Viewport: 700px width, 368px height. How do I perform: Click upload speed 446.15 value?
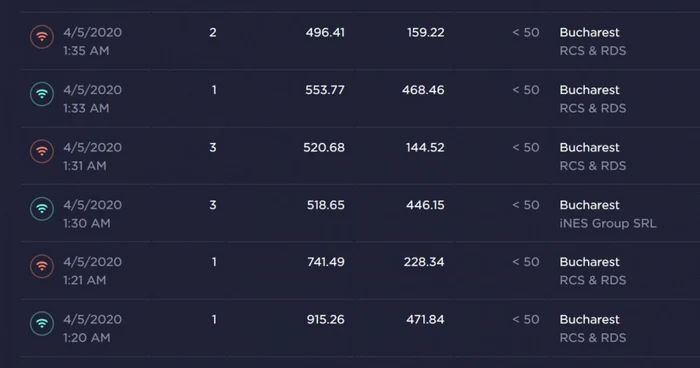click(425, 205)
